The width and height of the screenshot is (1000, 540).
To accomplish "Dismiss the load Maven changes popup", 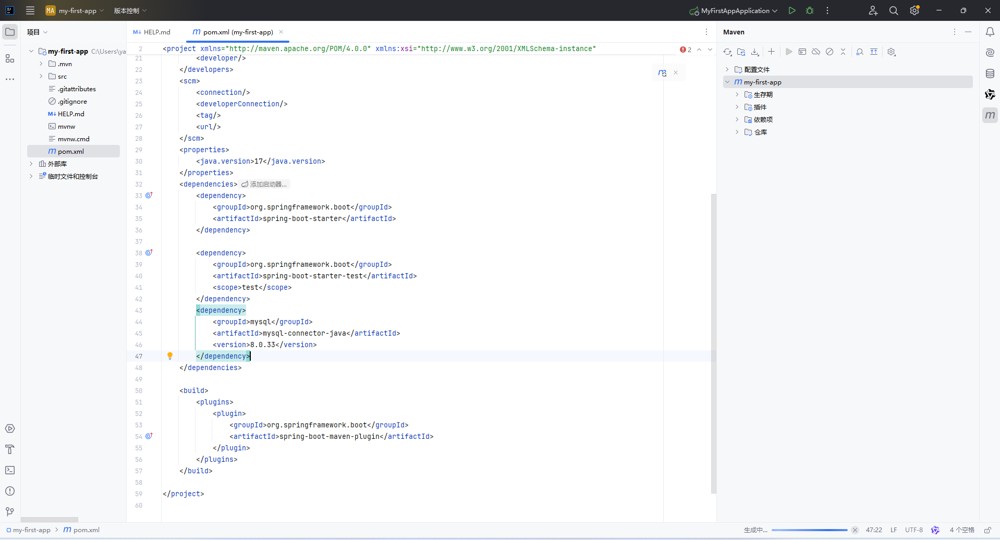I will (675, 73).
